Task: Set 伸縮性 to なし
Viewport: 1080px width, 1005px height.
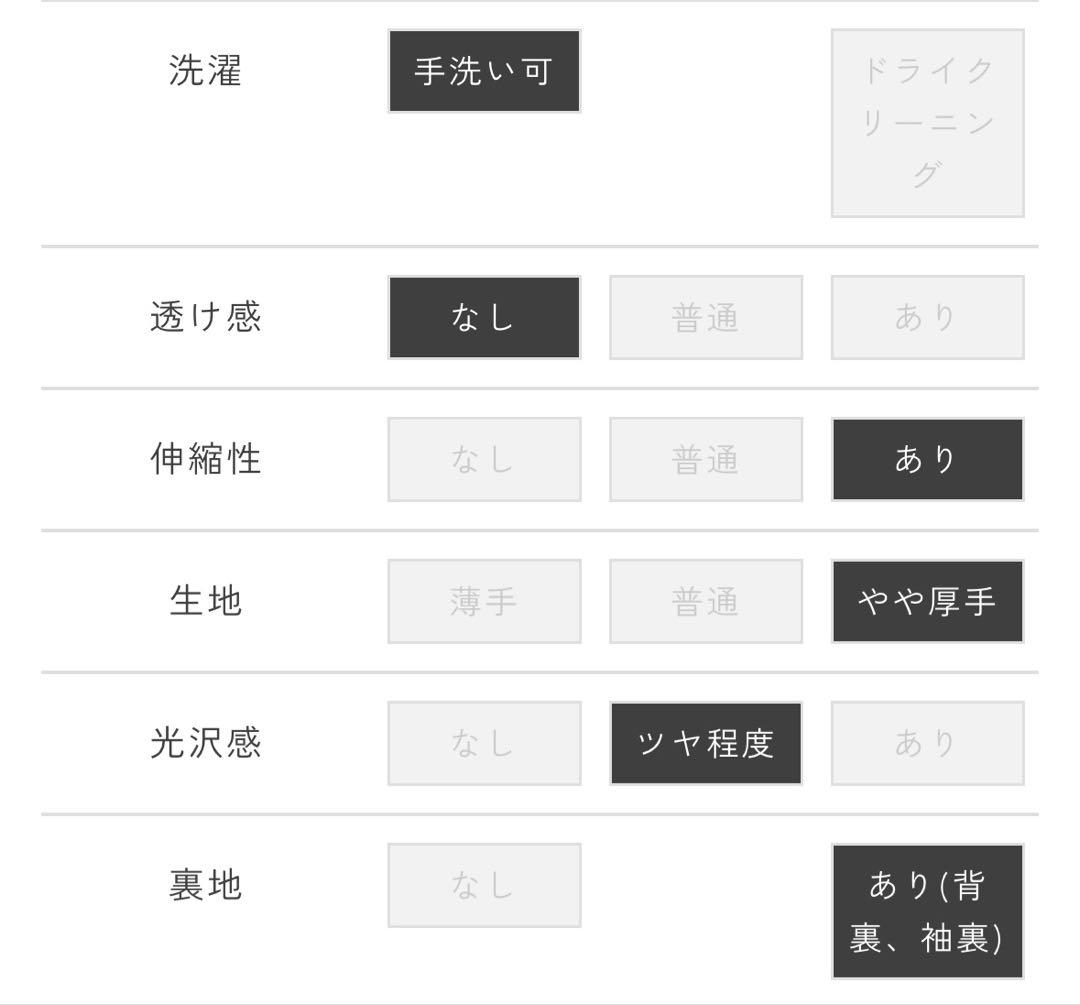Action: point(484,460)
